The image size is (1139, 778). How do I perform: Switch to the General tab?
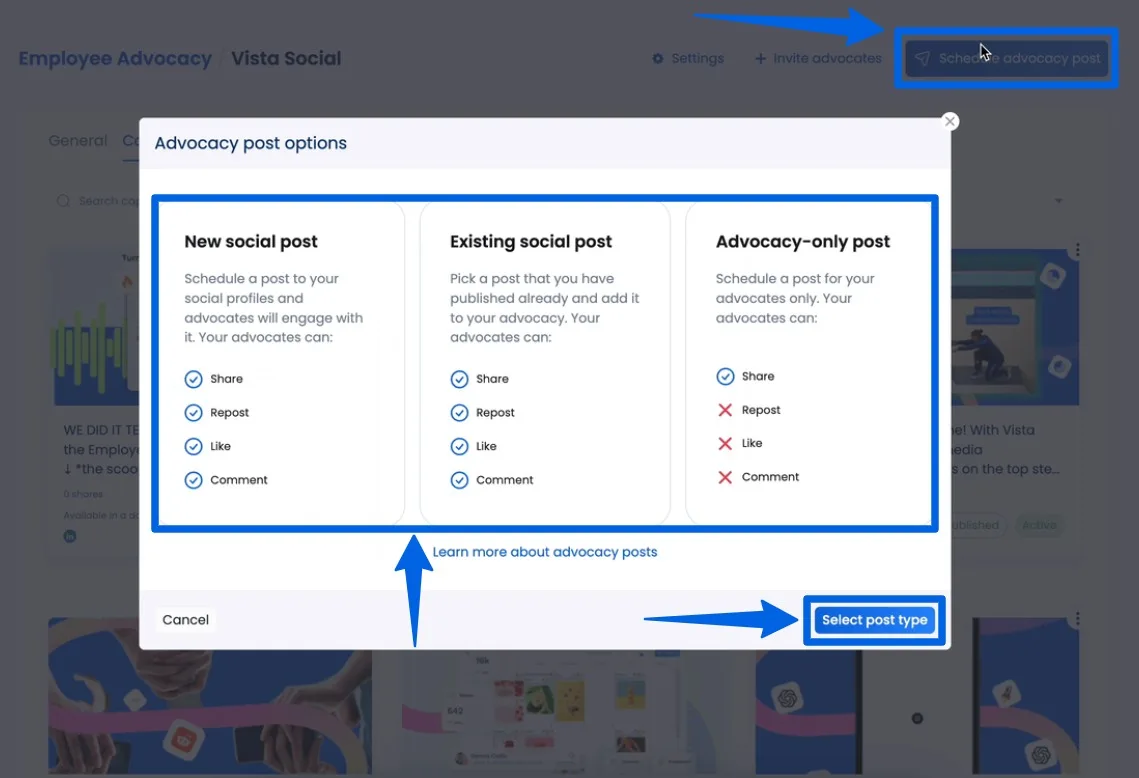pos(77,140)
